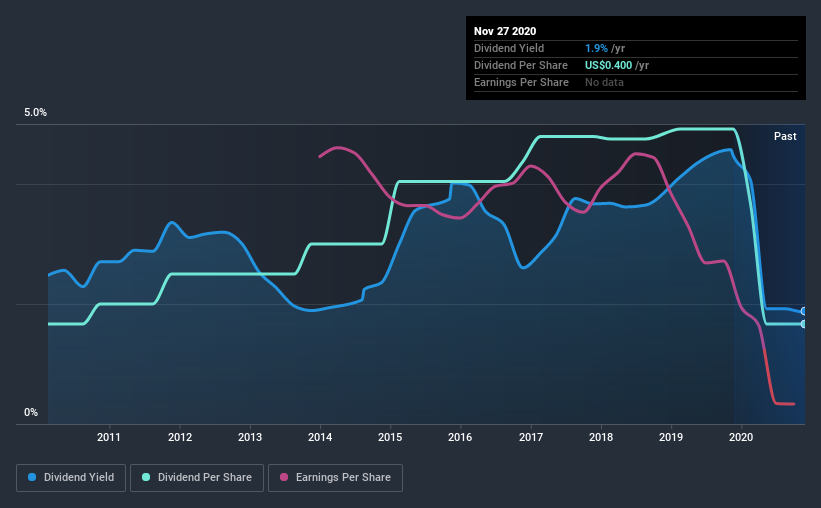
Task: Toggle the Earnings Per Share legend button
Action: pyautogui.click(x=335, y=478)
